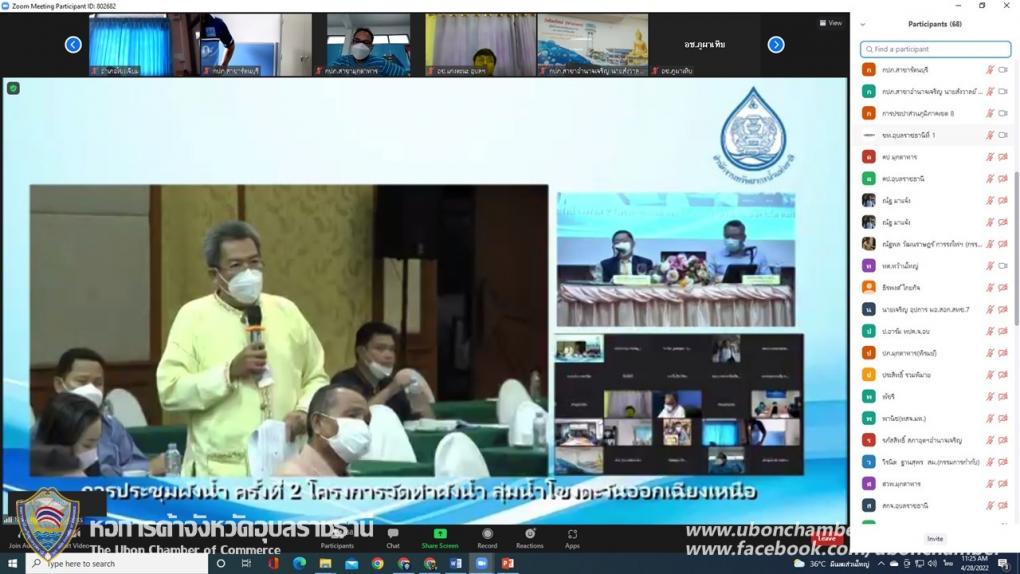Select participant ศป มุกดาหาร
Image resolution: width=1020 pixels, height=574 pixels.
click(x=935, y=157)
